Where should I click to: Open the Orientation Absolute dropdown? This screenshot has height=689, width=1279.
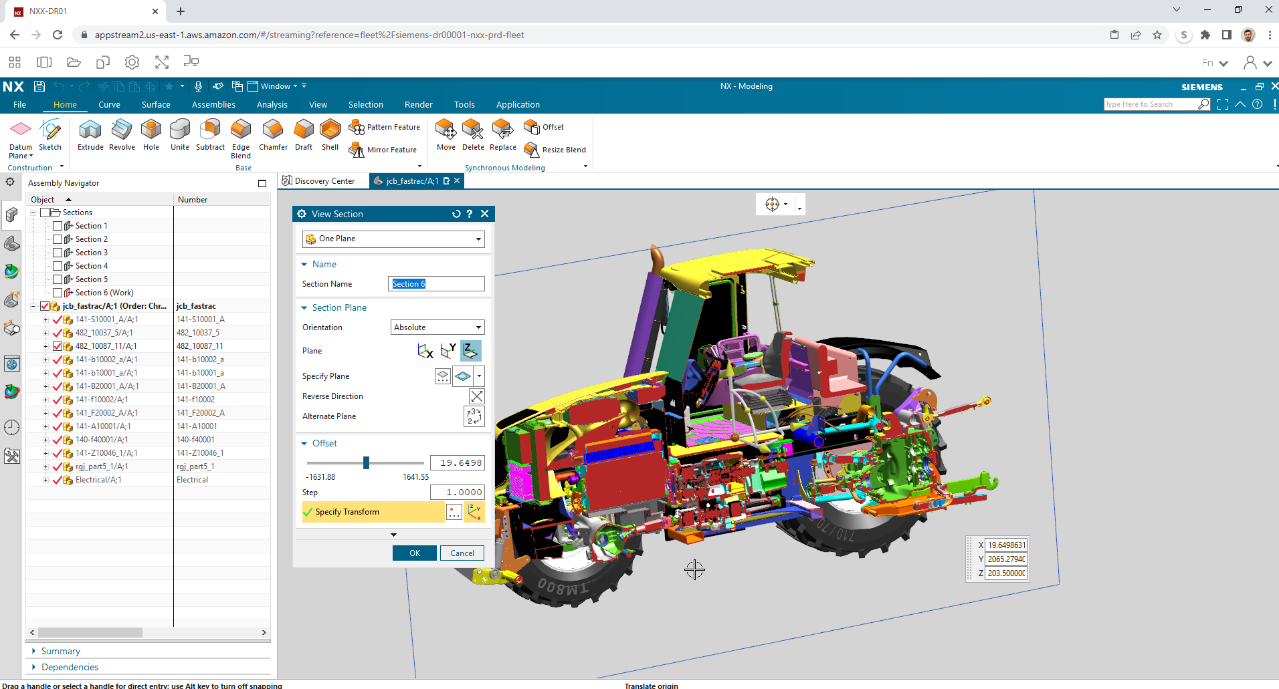point(437,327)
